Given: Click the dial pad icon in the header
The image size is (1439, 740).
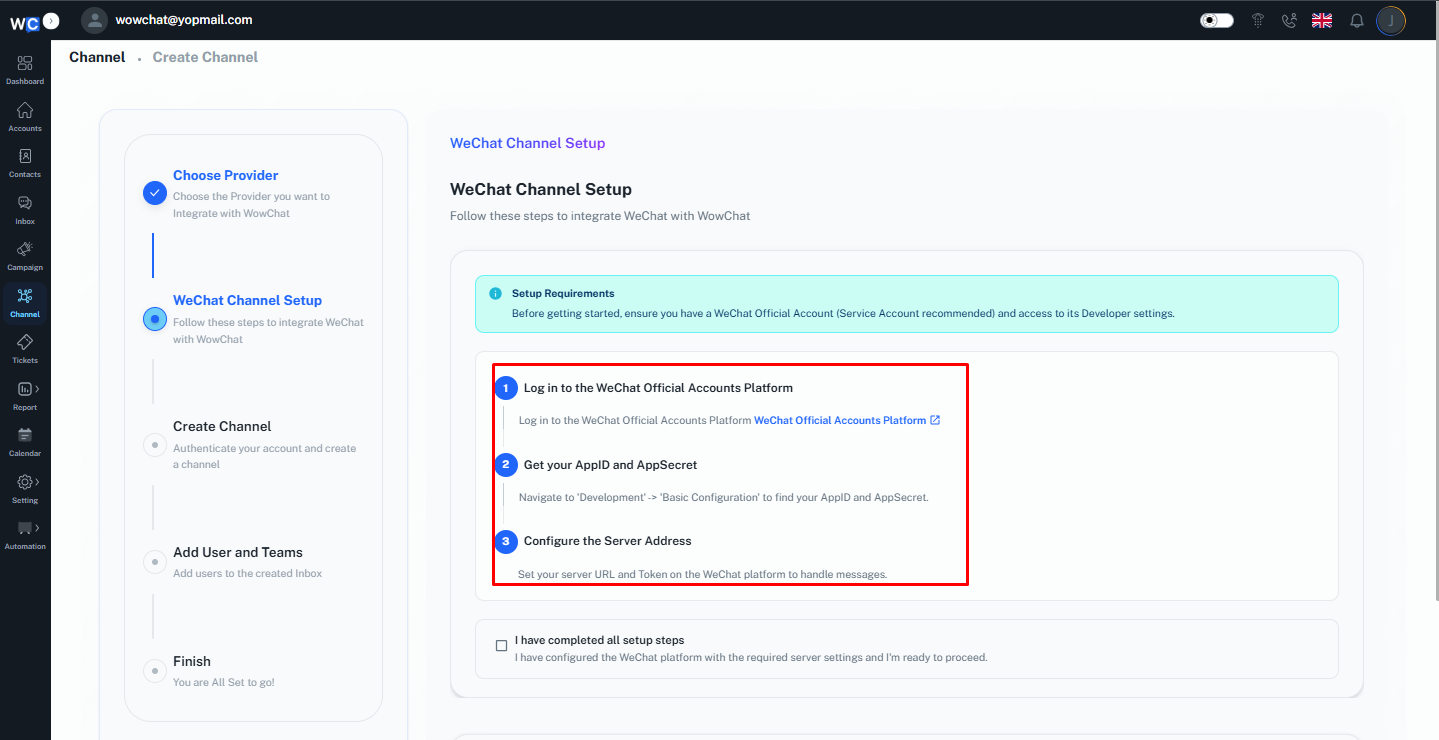Looking at the screenshot, I should (1258, 20).
